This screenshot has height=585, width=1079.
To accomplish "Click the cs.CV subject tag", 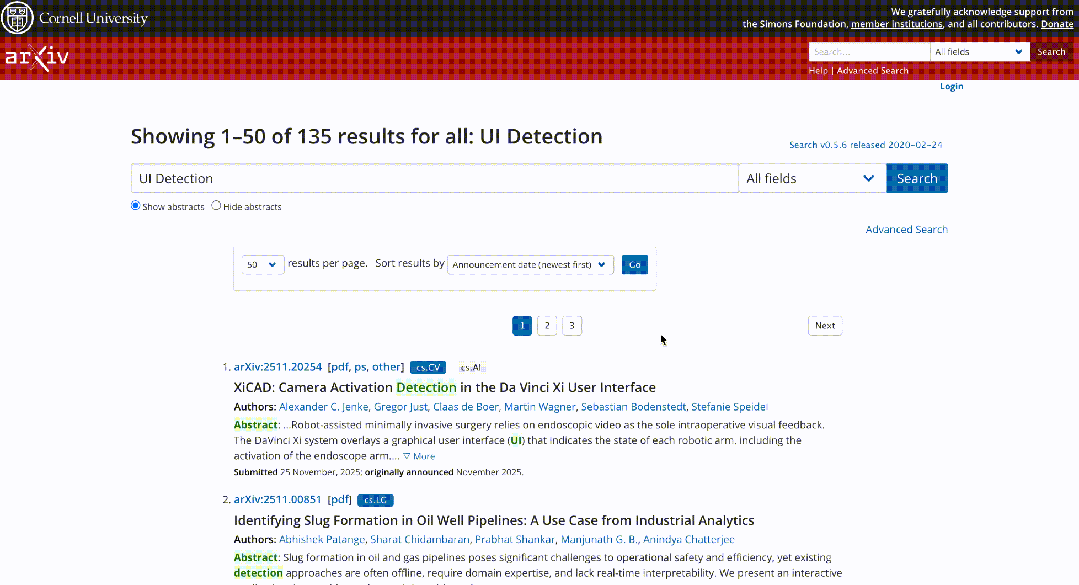I will tap(427, 367).
